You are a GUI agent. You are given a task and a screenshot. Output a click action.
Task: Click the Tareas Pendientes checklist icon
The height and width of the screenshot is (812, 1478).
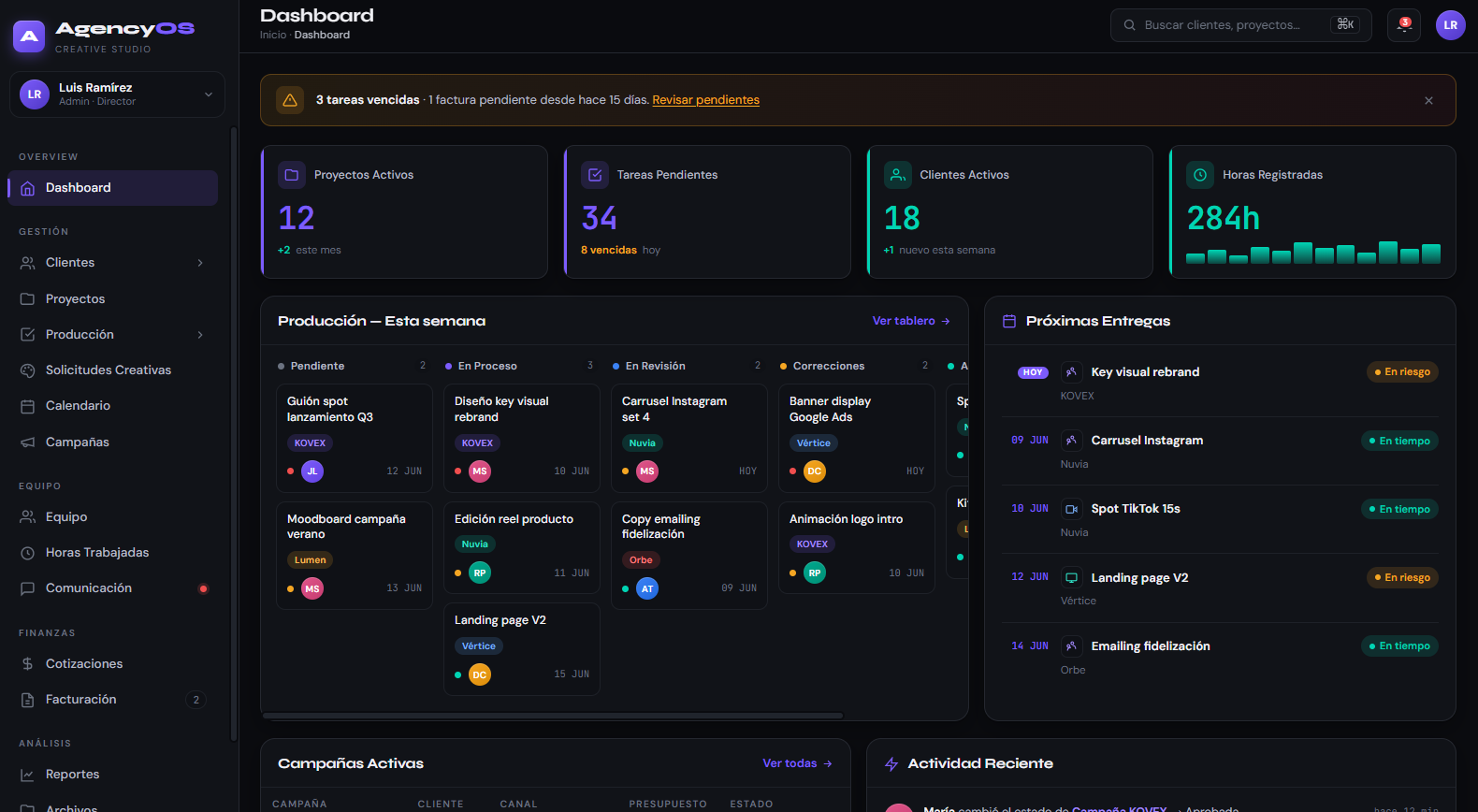coord(595,175)
